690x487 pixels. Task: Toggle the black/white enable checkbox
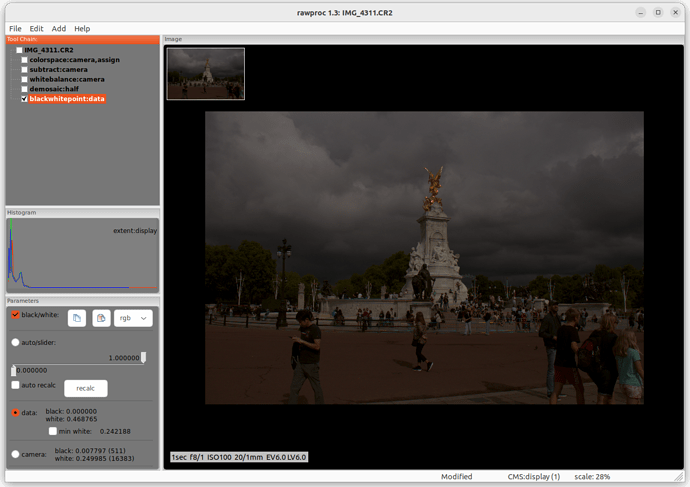point(15,315)
